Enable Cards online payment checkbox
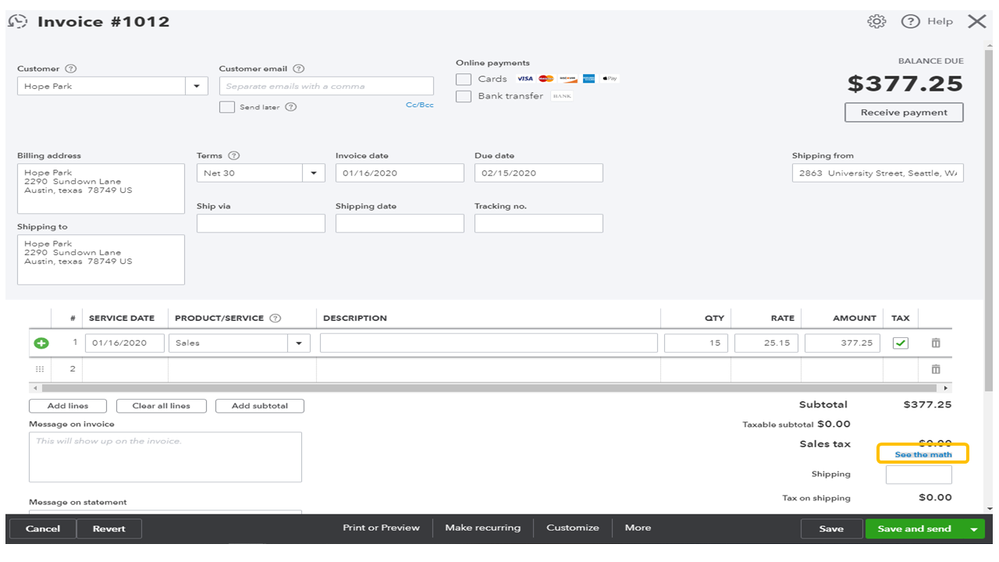Screen dimensions: 999x562 pyautogui.click(x=464, y=79)
